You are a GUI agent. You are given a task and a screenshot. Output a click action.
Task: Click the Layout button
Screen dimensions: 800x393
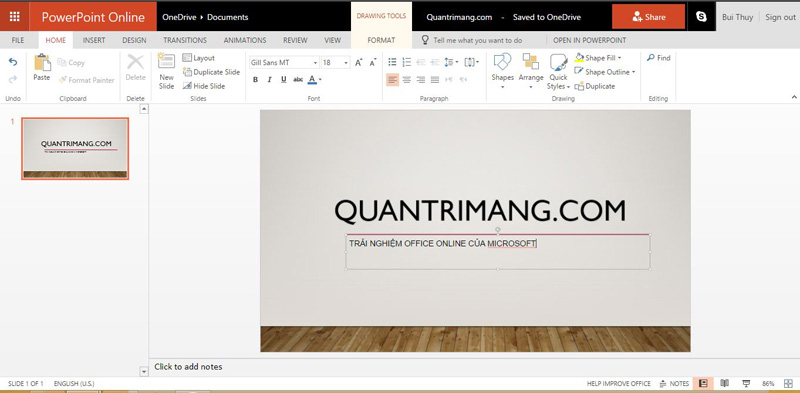199,58
